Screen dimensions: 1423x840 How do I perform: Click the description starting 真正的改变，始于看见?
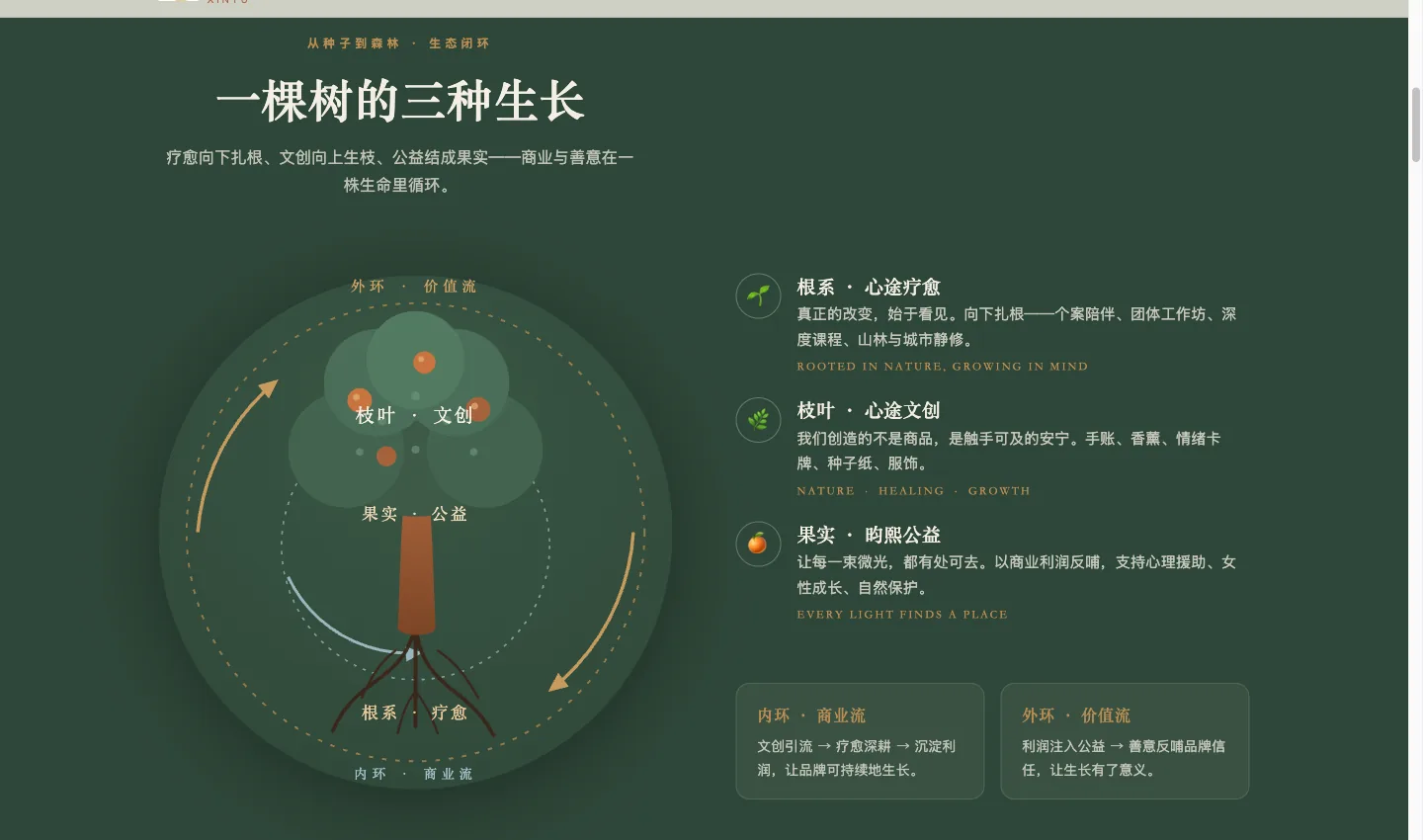[1017, 326]
